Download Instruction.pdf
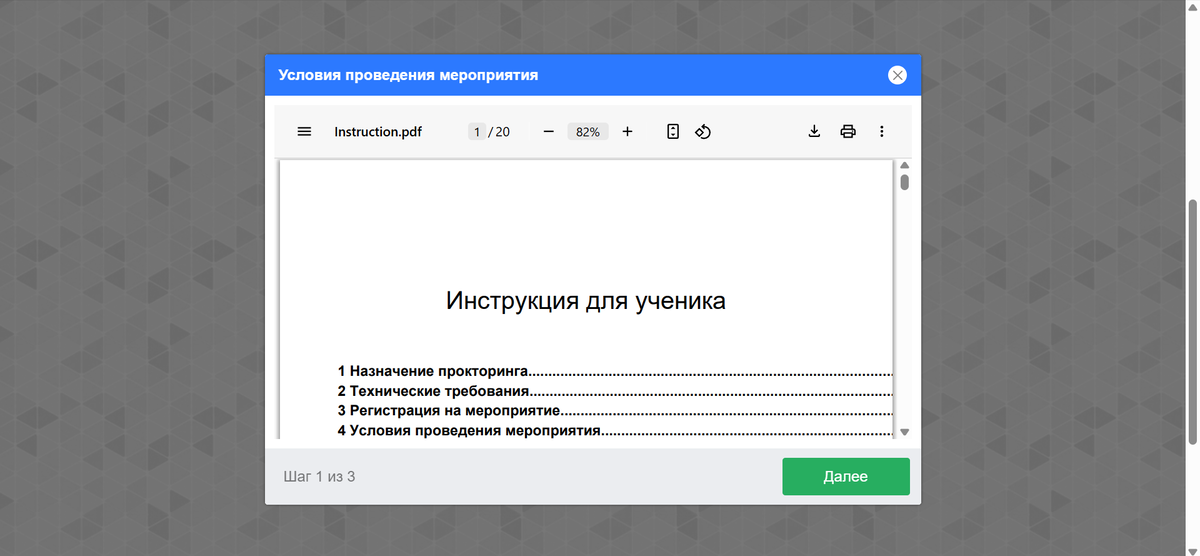This screenshot has height=556, width=1200. (814, 131)
